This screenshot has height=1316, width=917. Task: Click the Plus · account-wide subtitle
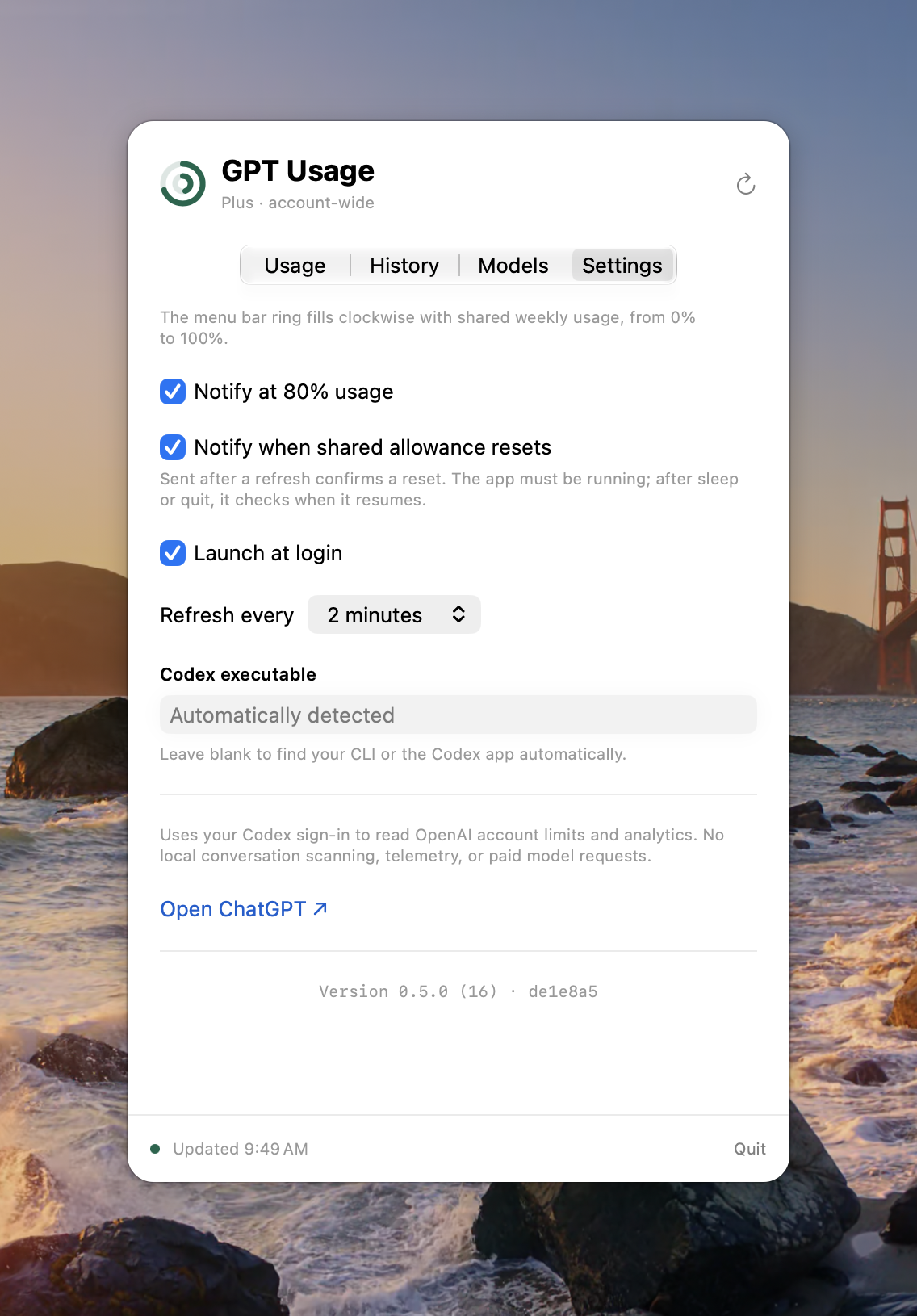pyautogui.click(x=298, y=203)
